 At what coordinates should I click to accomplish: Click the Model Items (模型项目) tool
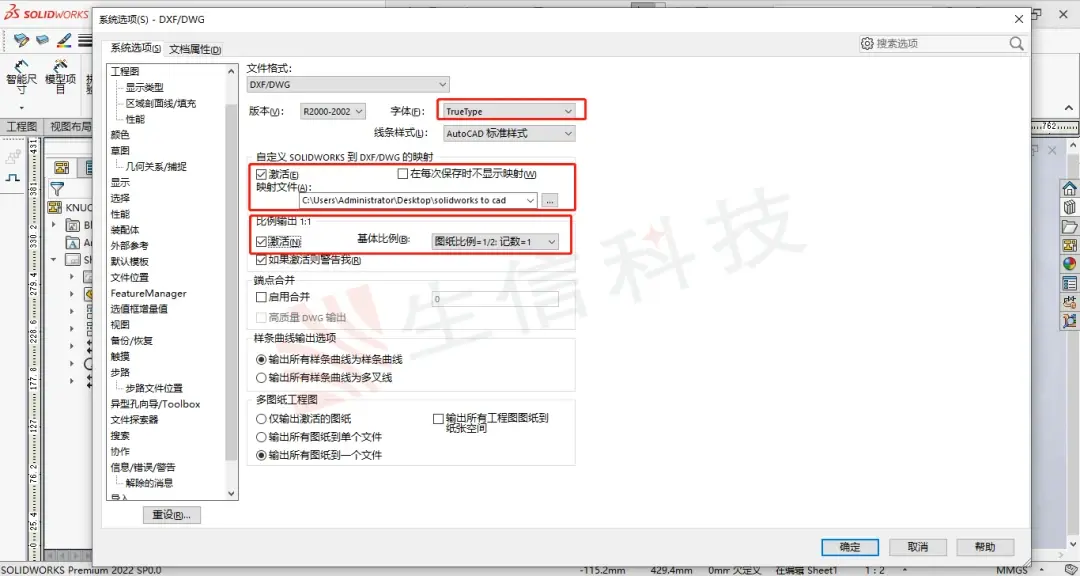tap(60, 76)
